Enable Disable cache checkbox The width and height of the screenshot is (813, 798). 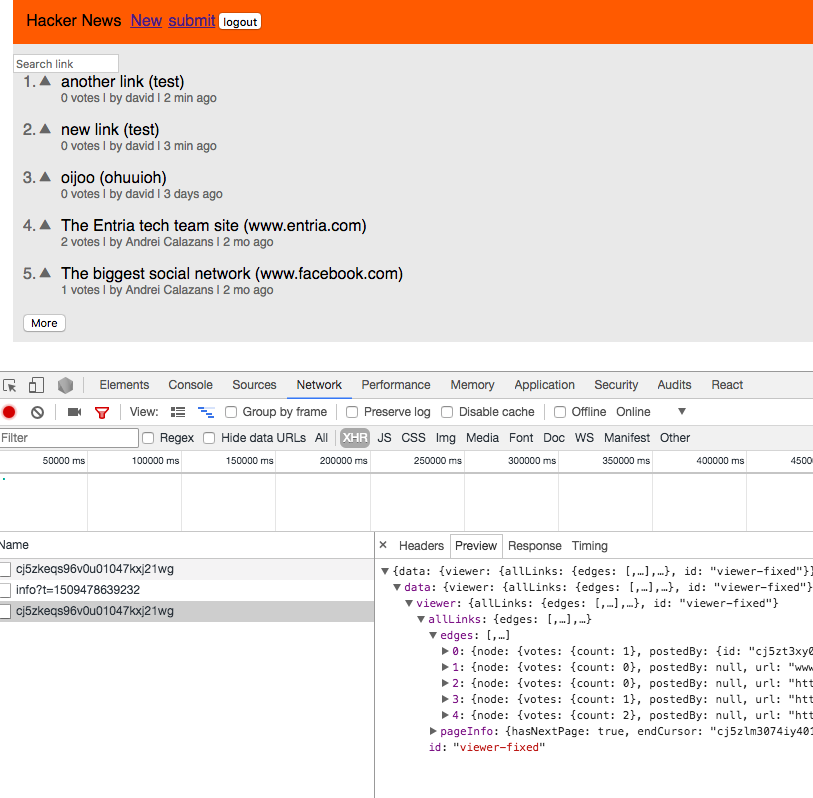447,412
